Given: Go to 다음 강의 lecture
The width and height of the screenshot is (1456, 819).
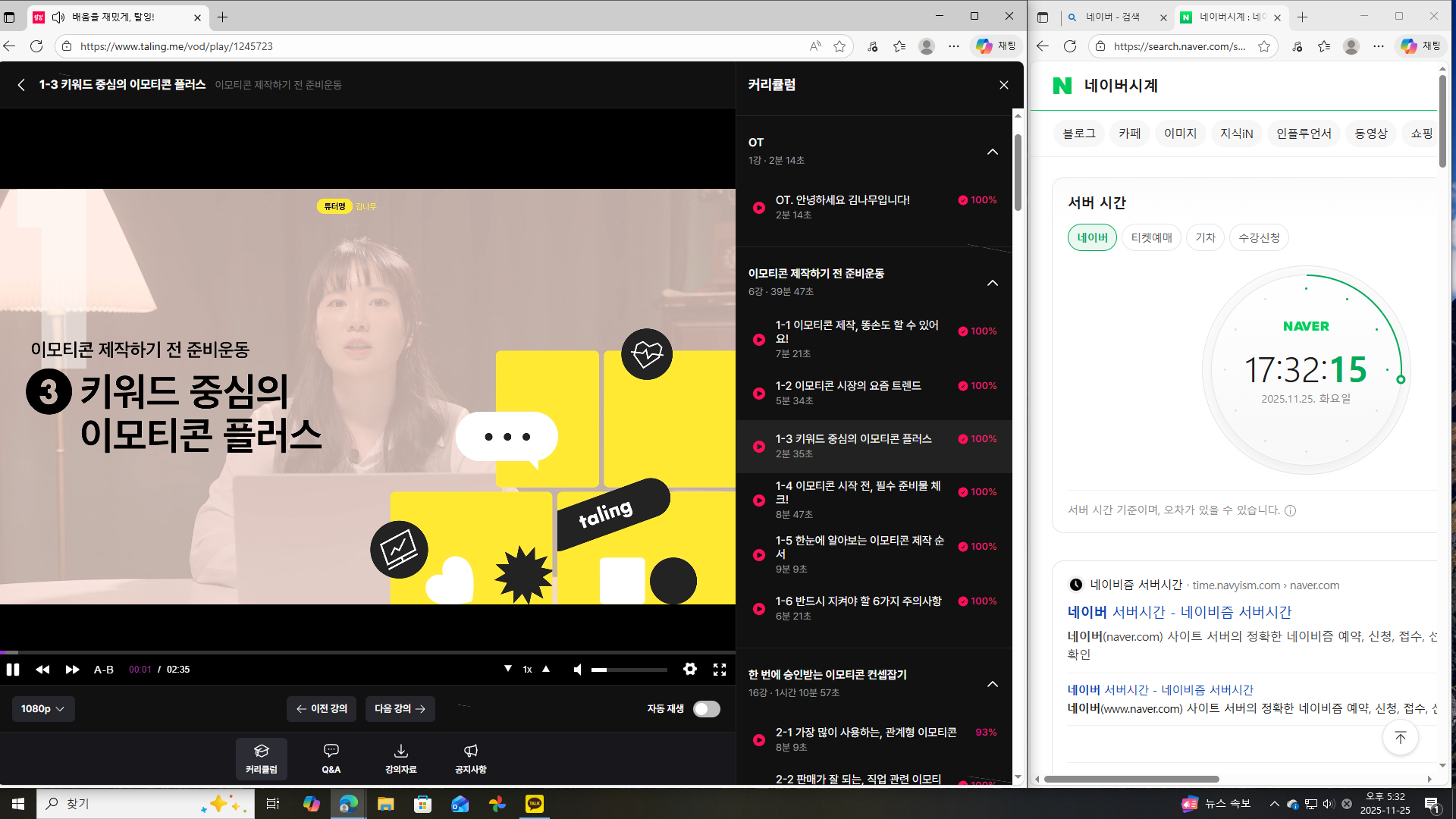Looking at the screenshot, I should coord(400,709).
